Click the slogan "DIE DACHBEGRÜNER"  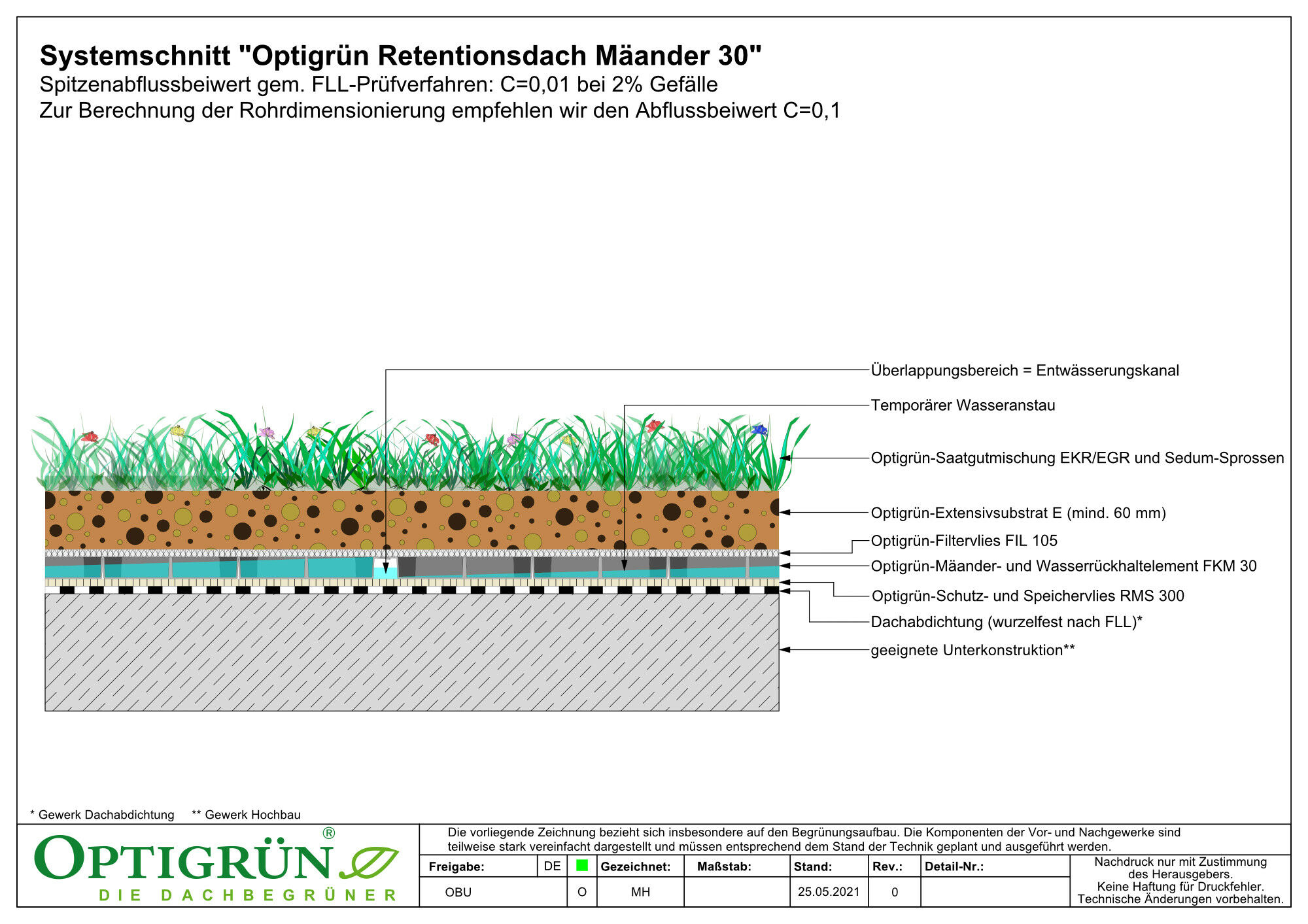pos(248,895)
